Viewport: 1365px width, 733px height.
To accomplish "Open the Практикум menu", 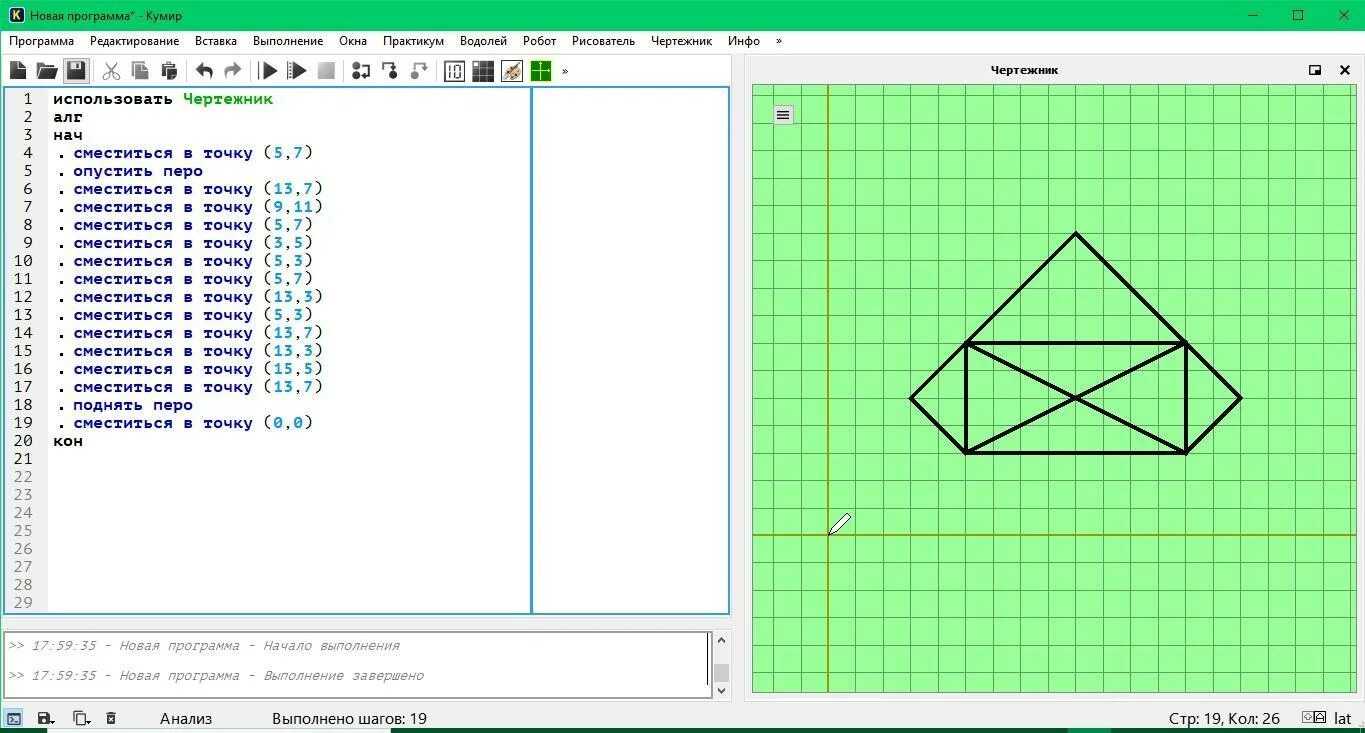I will click(413, 41).
